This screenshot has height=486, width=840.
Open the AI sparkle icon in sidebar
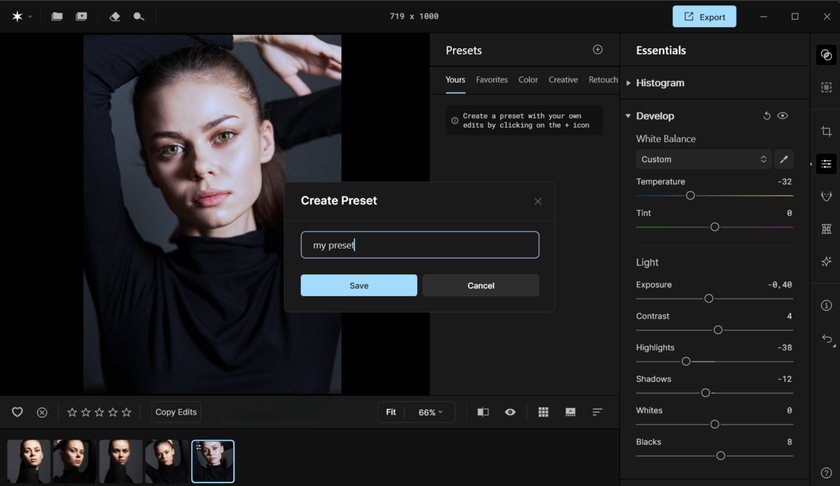click(826, 261)
